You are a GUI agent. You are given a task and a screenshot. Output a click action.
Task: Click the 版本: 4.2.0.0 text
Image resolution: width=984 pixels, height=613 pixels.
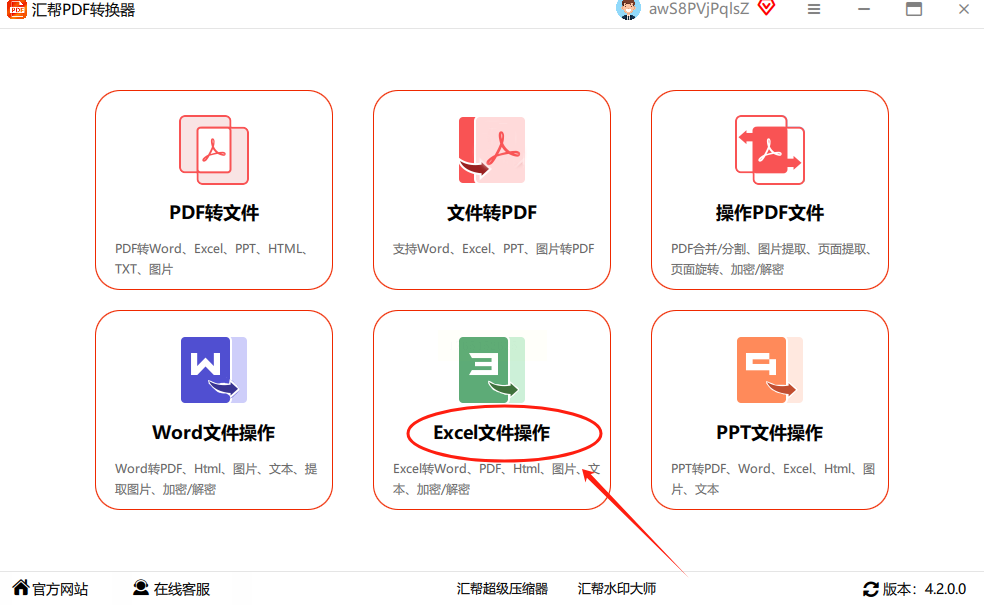point(924,589)
